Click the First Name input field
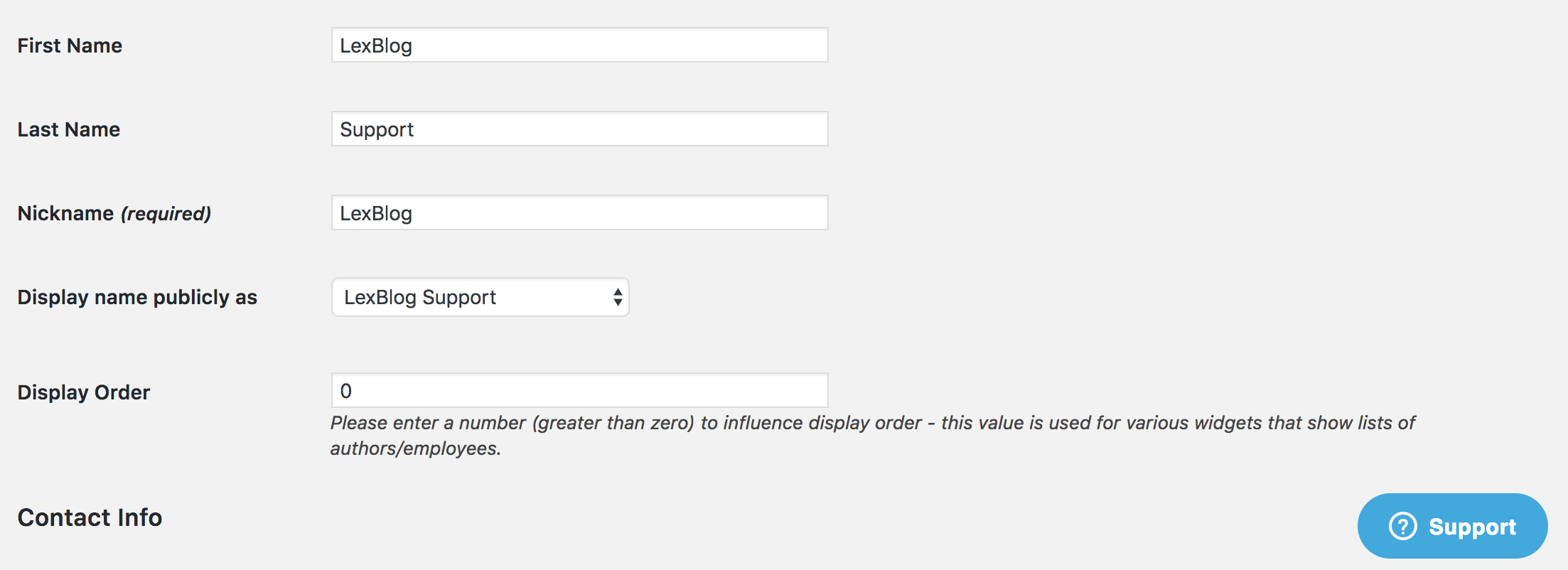 (x=579, y=45)
